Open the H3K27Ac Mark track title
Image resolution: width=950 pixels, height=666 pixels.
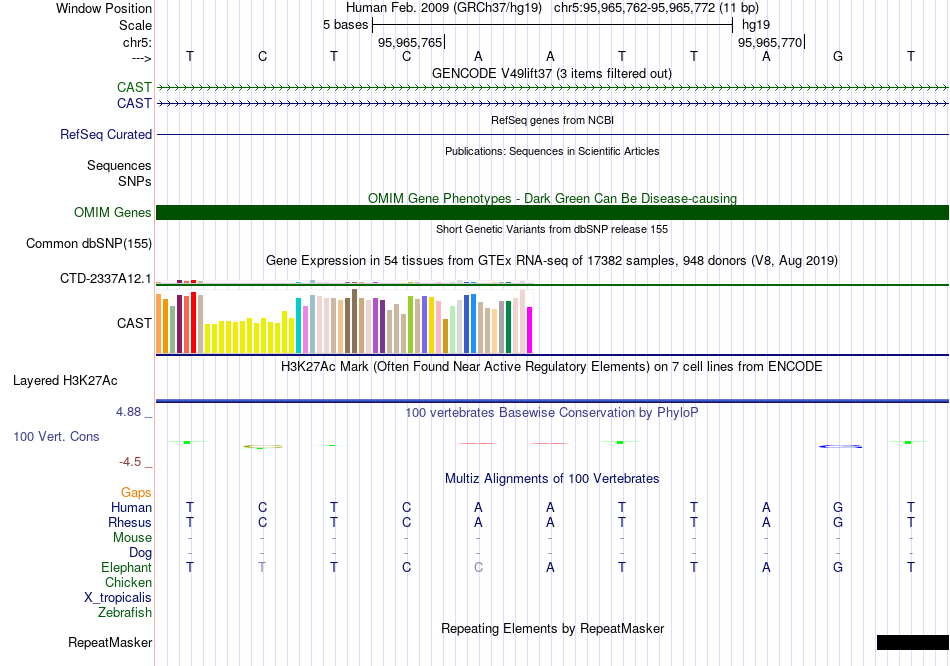point(552,367)
